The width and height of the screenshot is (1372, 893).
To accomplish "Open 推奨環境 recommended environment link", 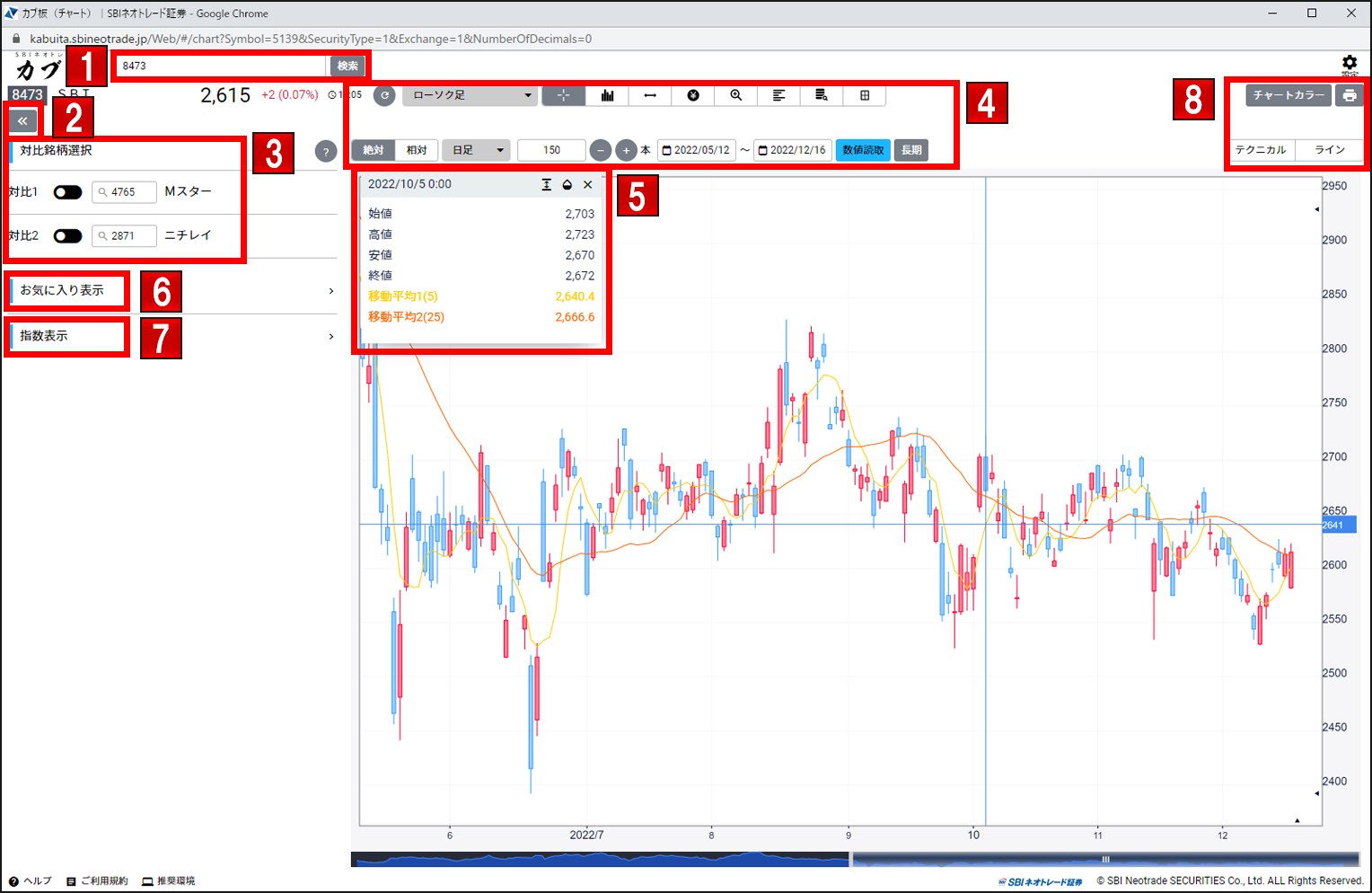I will (169, 881).
